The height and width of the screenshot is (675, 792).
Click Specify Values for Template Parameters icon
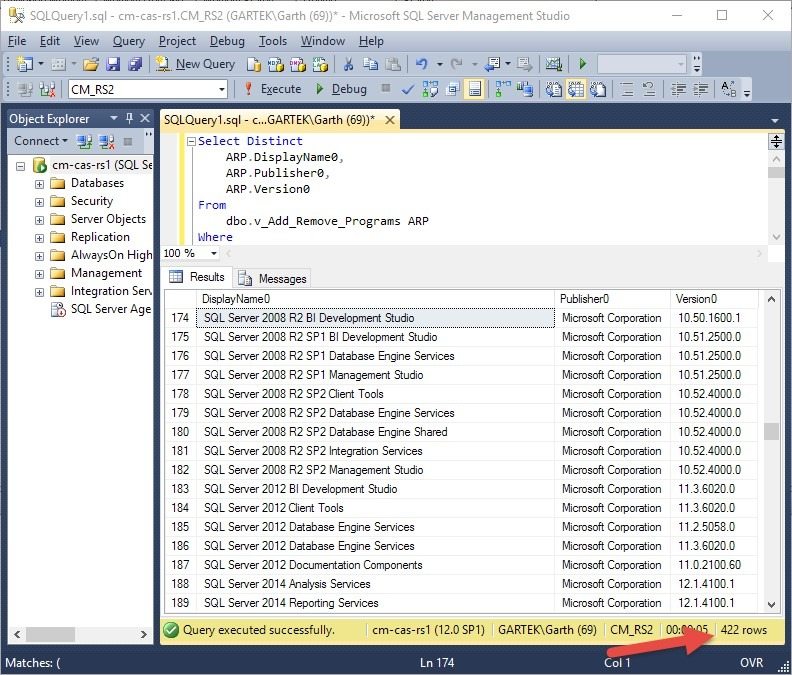[728, 90]
